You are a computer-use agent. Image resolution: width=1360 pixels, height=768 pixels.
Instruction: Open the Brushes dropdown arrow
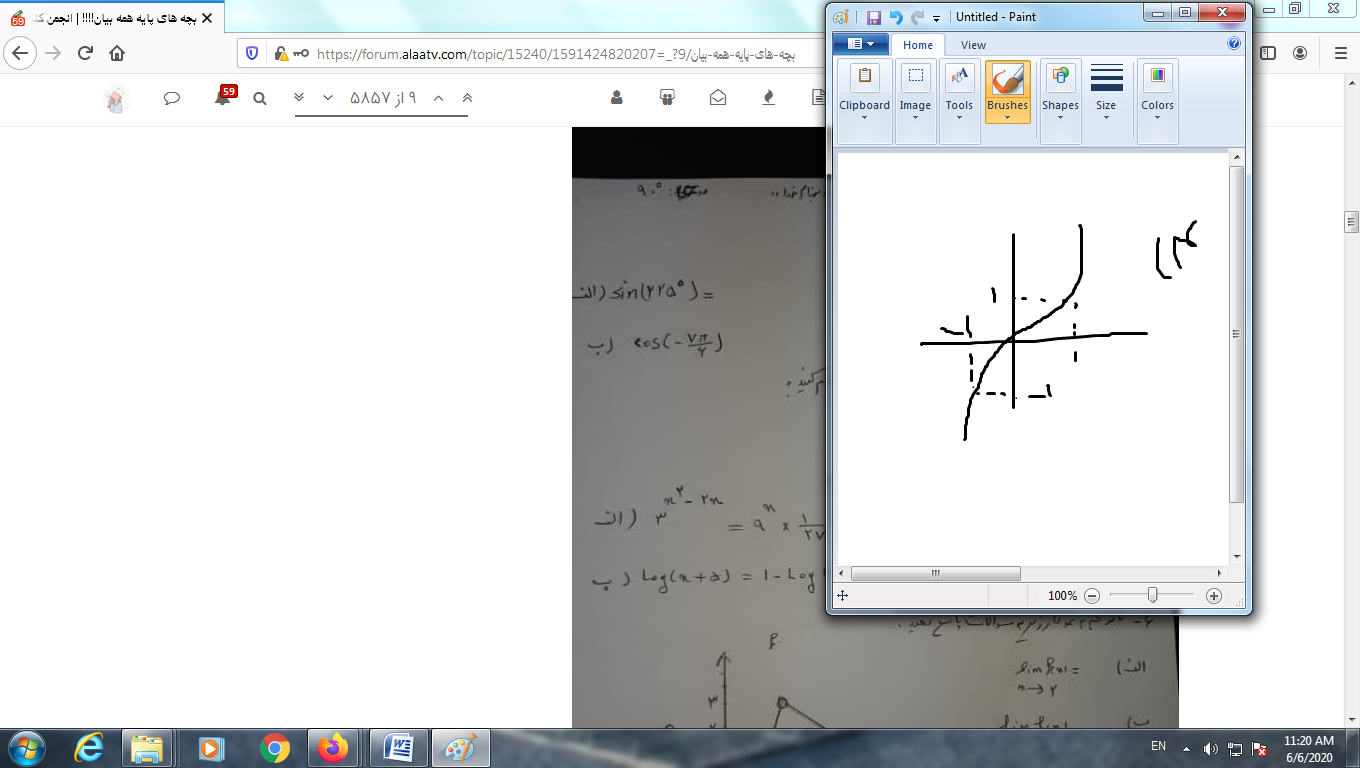coord(1007,117)
